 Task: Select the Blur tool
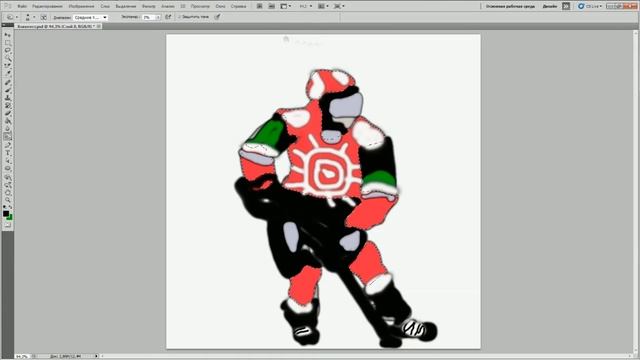pos(7,129)
